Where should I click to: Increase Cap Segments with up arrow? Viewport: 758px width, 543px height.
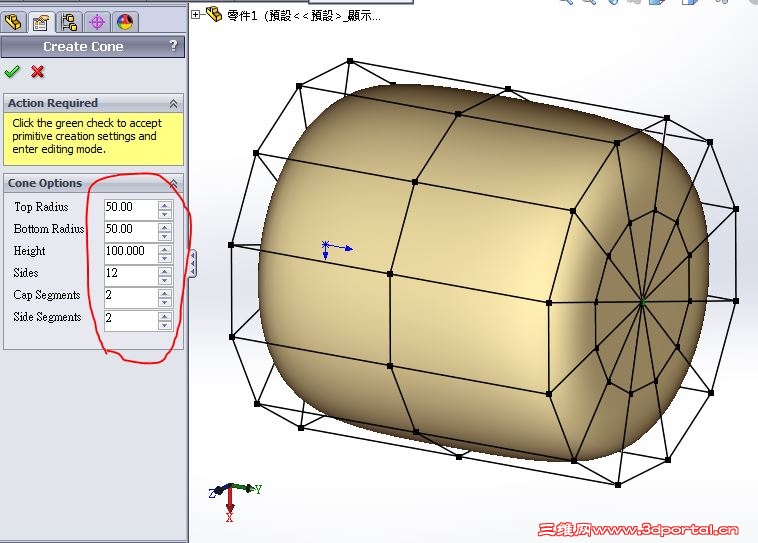[165, 293]
